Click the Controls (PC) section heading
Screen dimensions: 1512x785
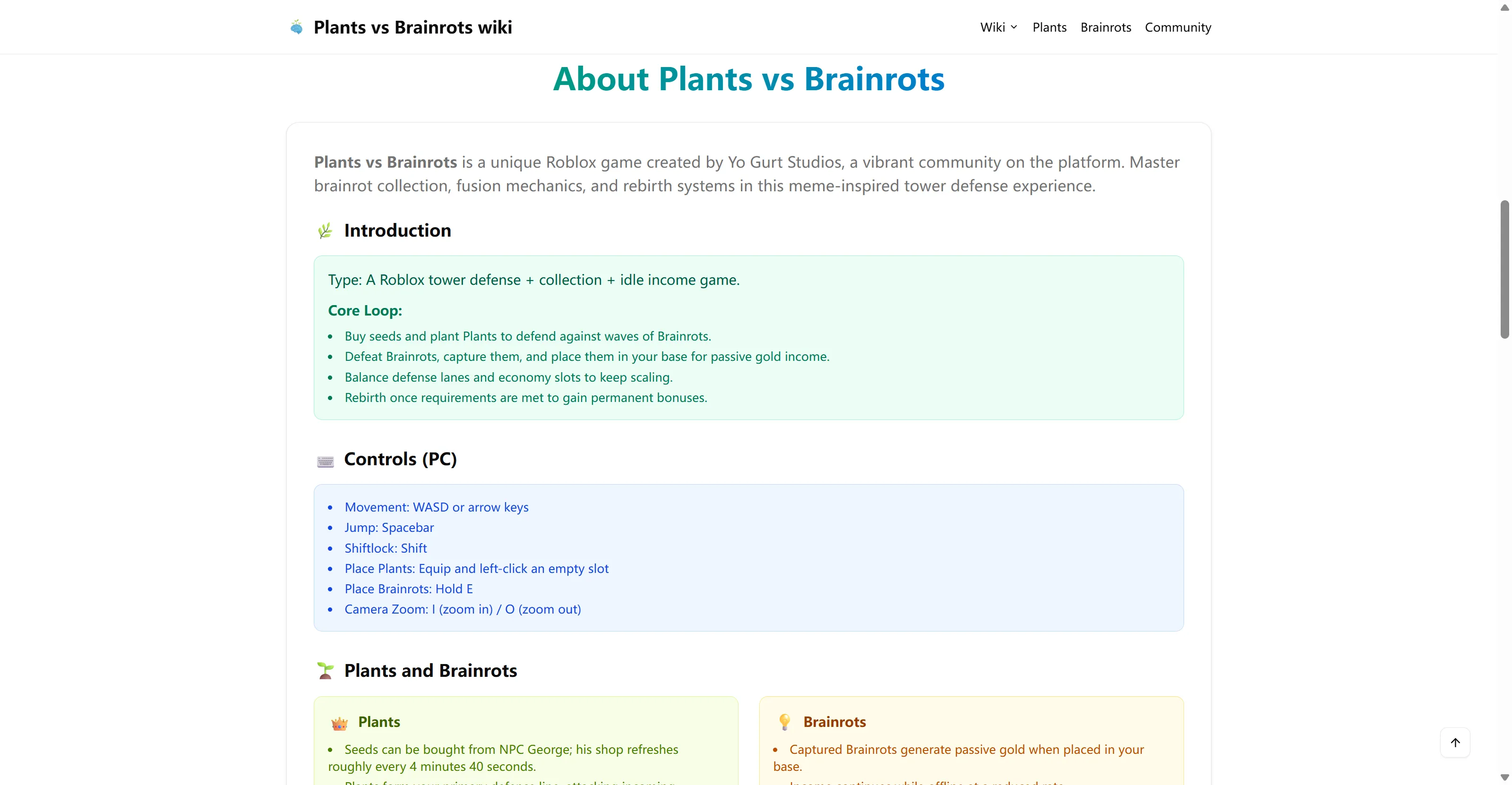tap(400, 459)
